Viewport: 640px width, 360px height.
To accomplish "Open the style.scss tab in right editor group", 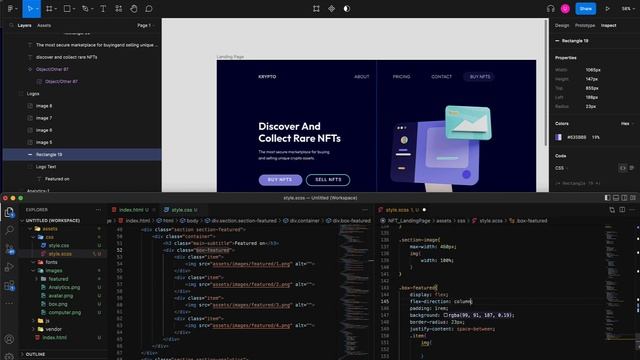I will coord(402,210).
